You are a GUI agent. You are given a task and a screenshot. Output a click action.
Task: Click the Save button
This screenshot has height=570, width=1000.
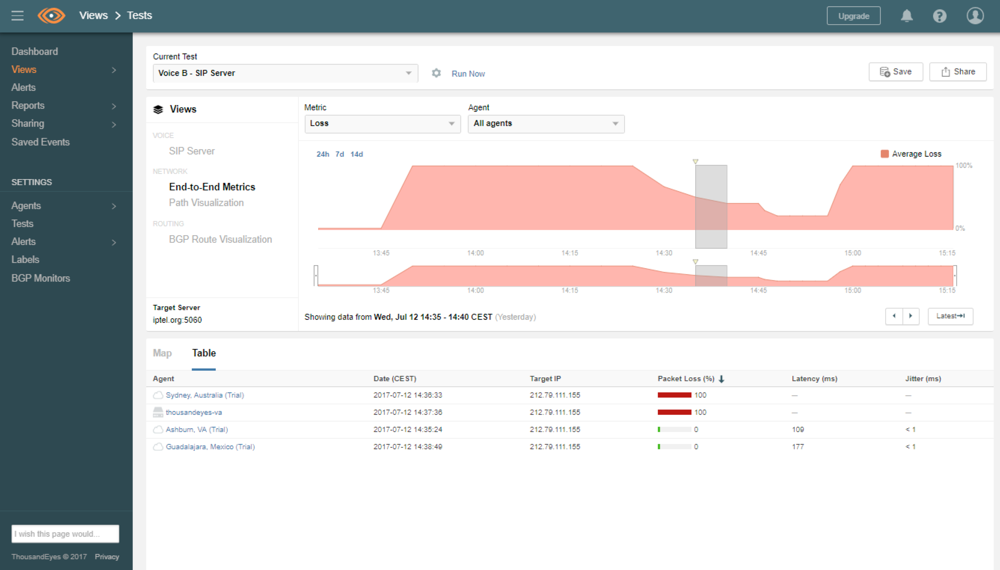click(895, 72)
